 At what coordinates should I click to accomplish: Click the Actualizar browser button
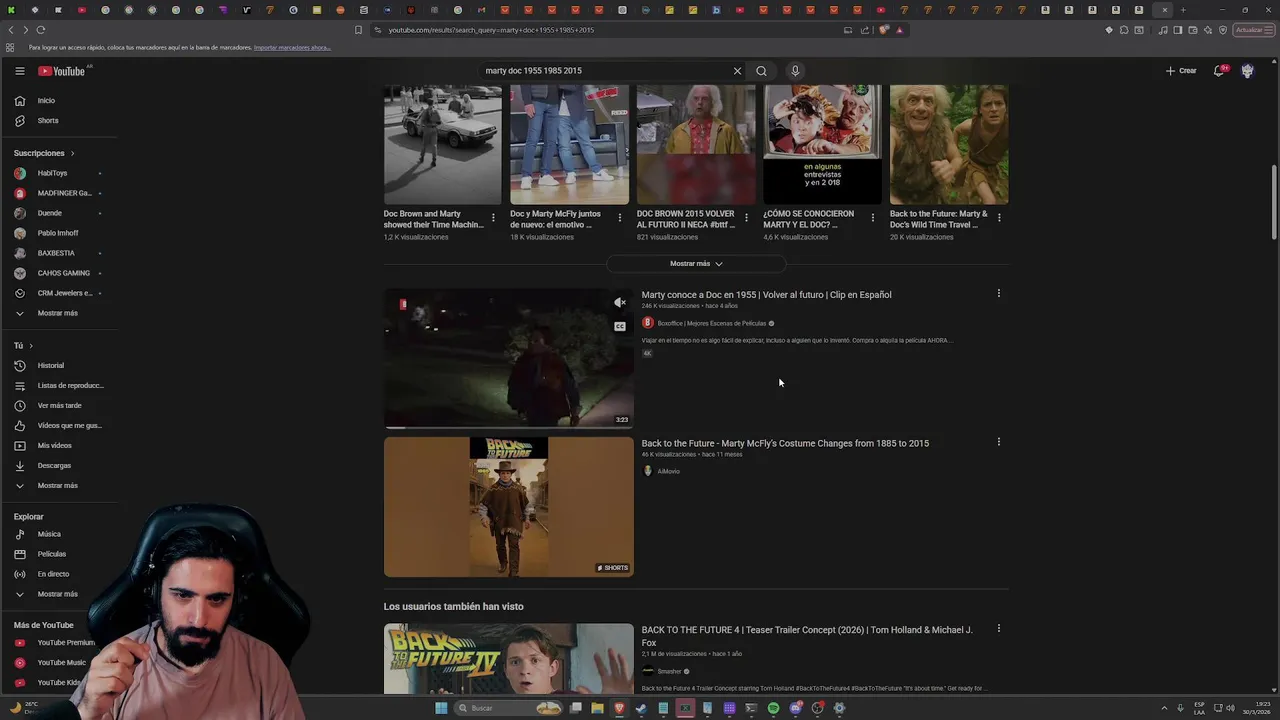coord(1253,30)
